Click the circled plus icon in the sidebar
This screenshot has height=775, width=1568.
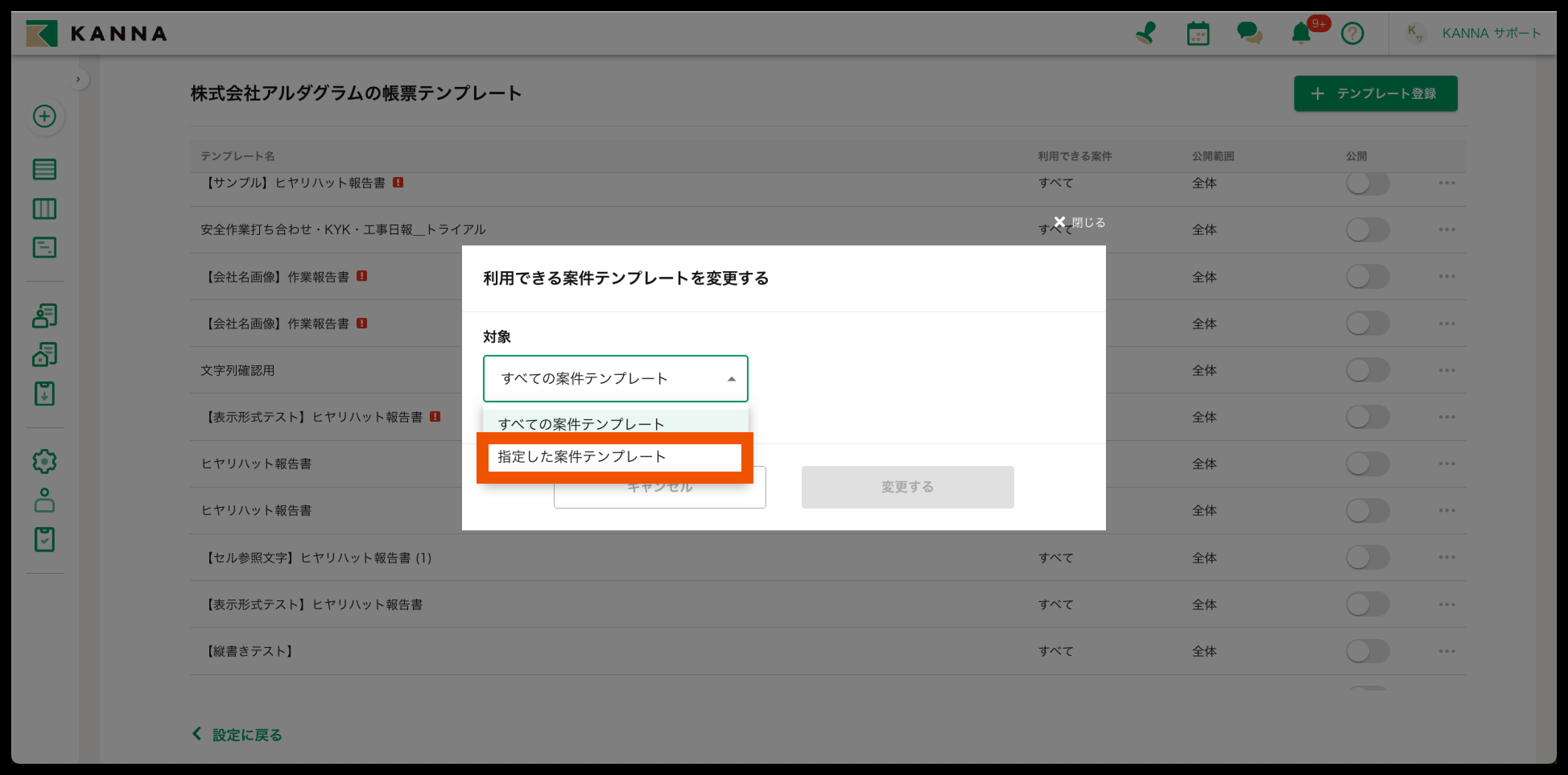coord(44,116)
